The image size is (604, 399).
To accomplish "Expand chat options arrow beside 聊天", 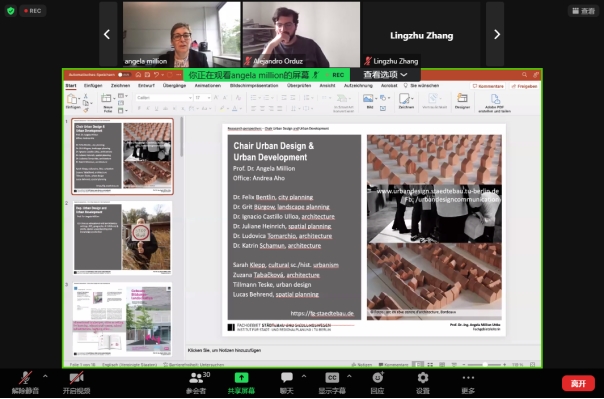I will [x=304, y=376].
